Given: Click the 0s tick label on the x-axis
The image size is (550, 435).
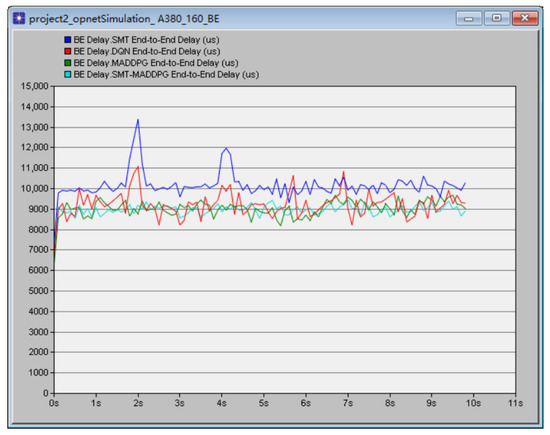Looking at the screenshot, I should pyautogui.click(x=54, y=403).
